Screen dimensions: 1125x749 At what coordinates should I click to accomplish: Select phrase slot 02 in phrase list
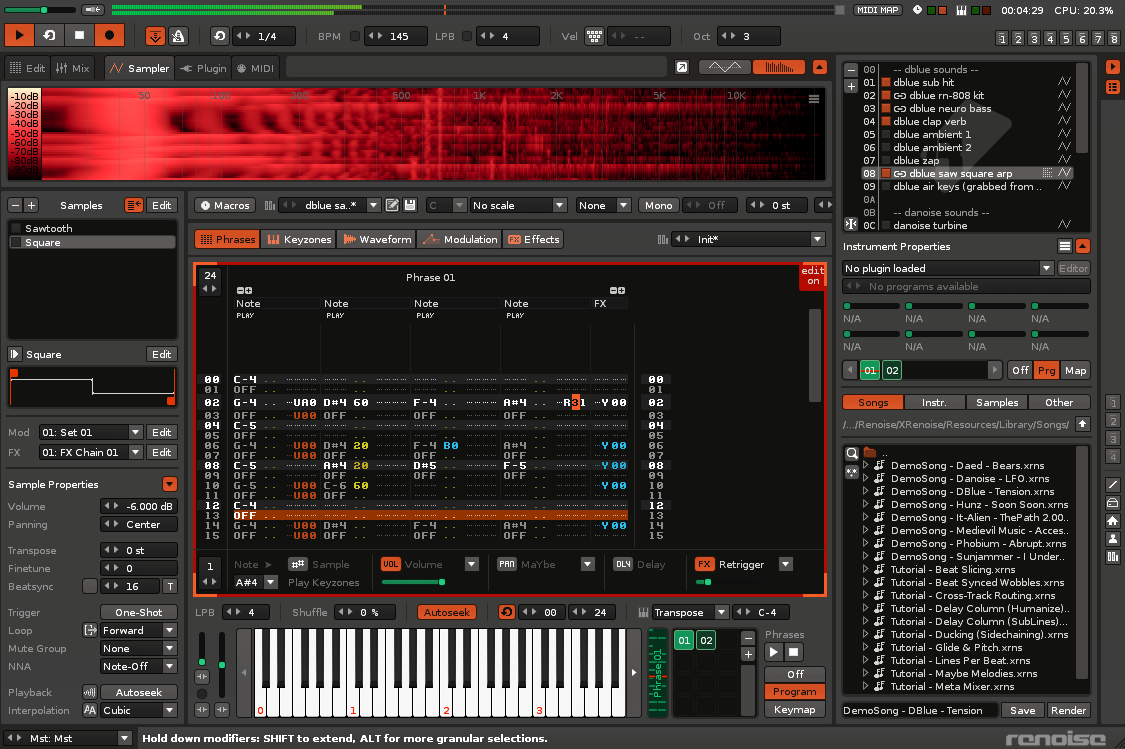(x=706, y=640)
